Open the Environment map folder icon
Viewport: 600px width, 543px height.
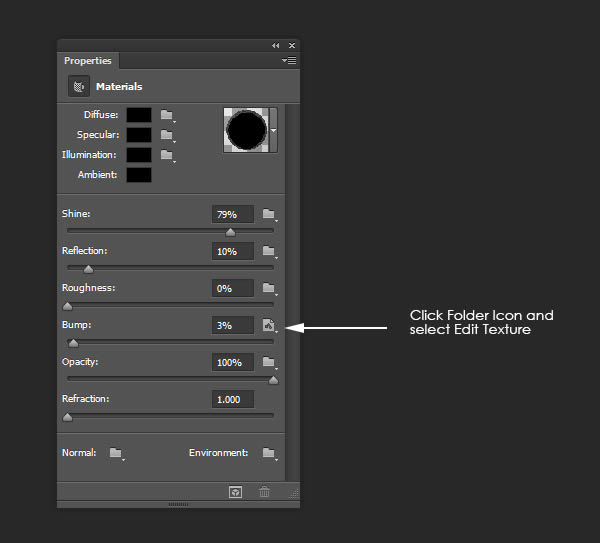[269, 453]
